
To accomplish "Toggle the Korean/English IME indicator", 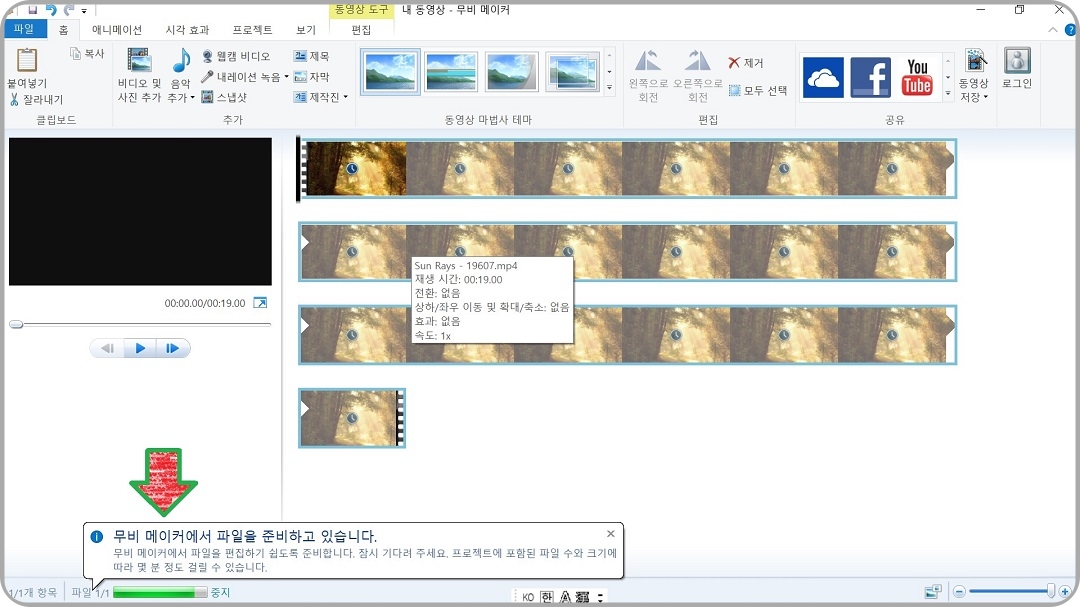I will [546, 595].
